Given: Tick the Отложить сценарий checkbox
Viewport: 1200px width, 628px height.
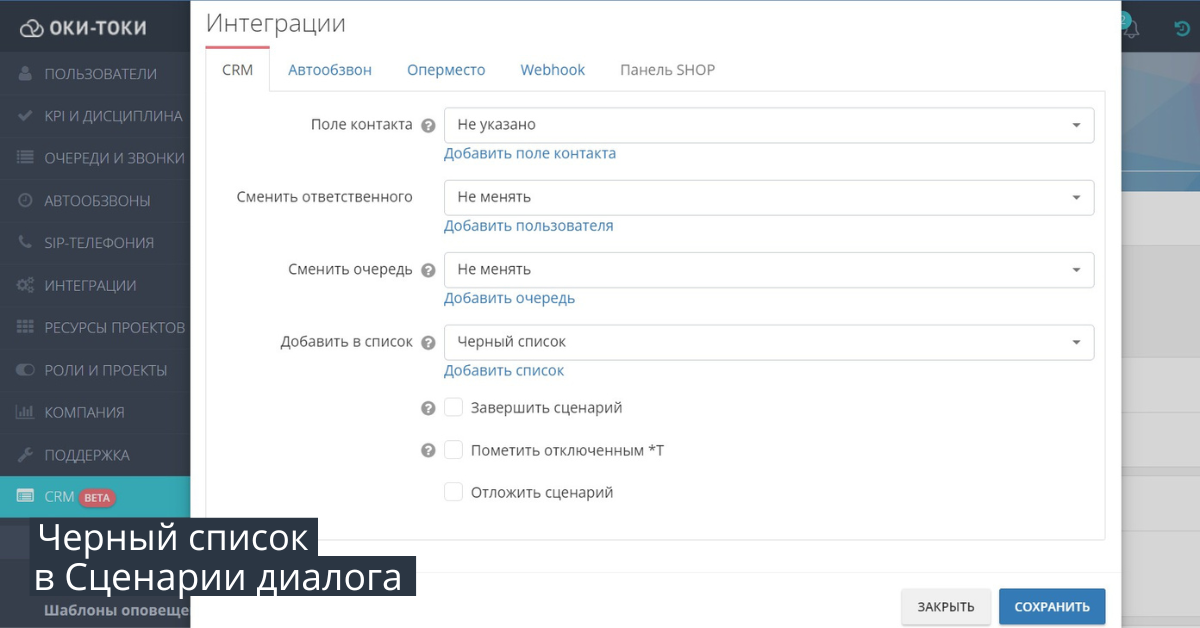Looking at the screenshot, I should (x=454, y=492).
